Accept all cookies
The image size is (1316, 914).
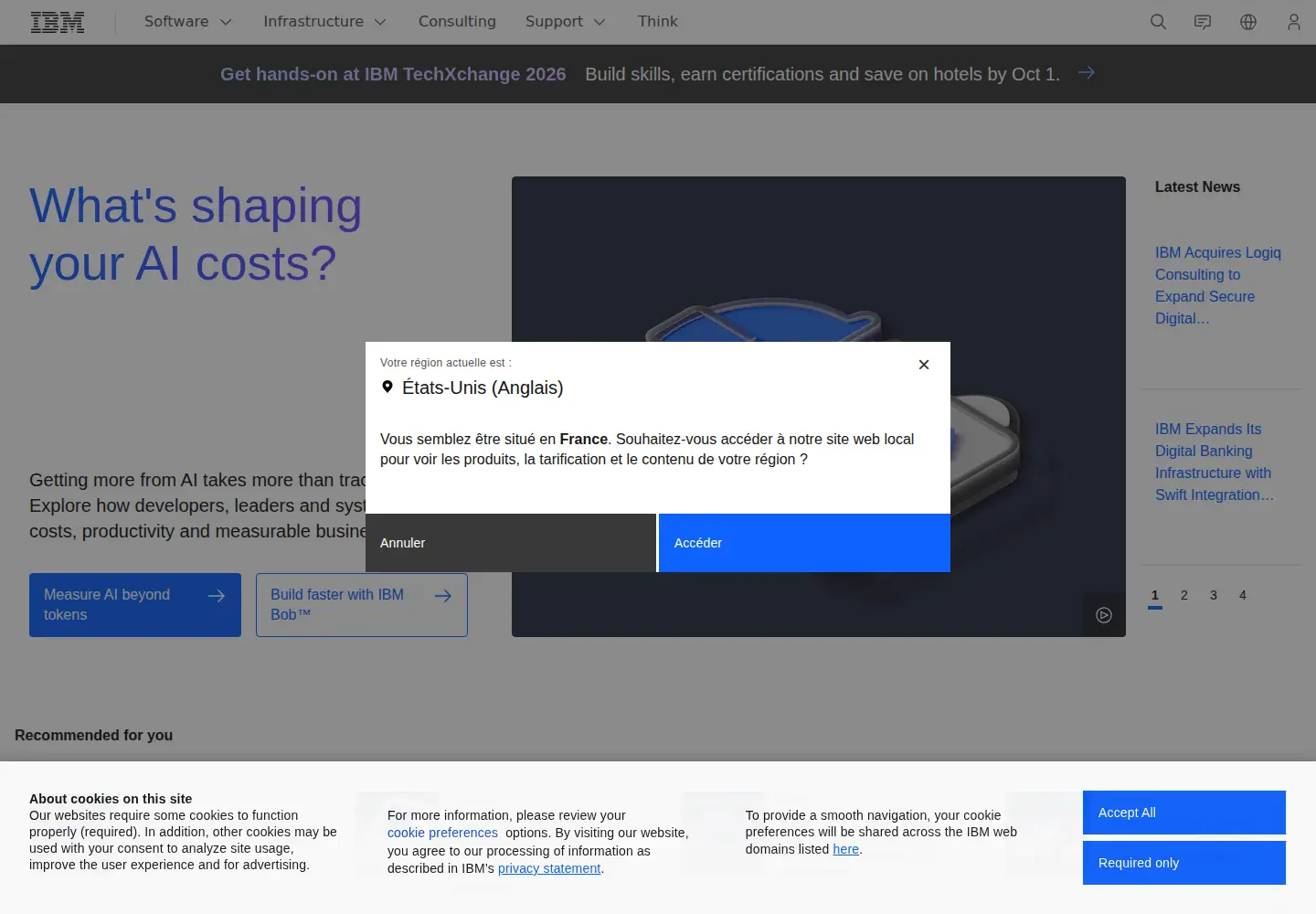pos(1184,813)
